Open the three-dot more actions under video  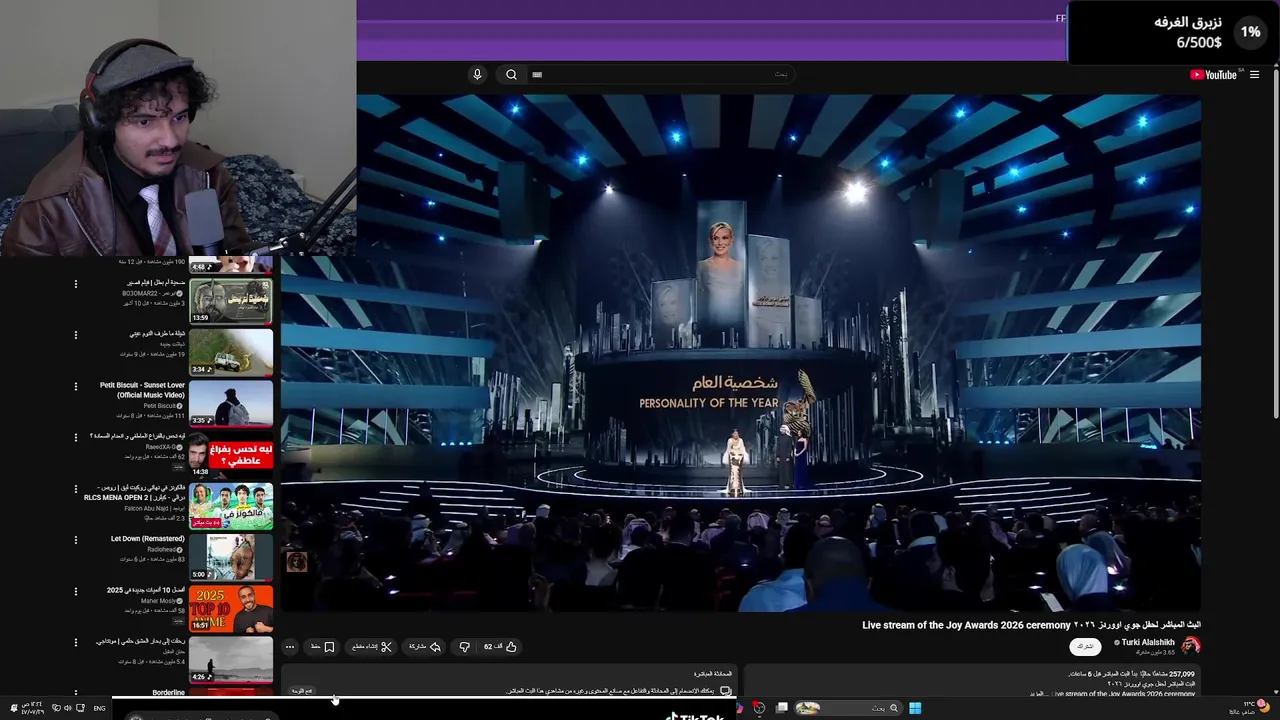(x=289, y=647)
